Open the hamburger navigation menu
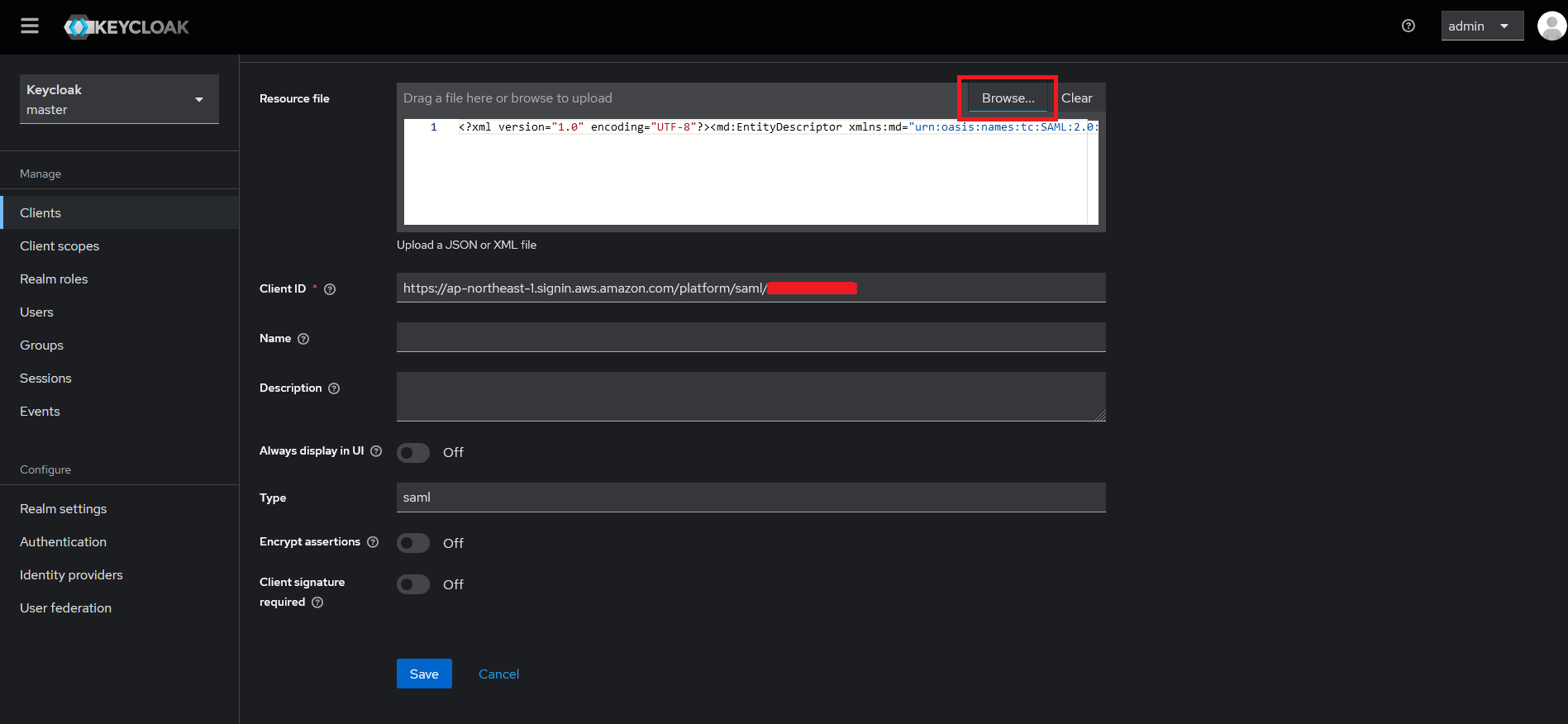The image size is (1568, 724). 30,26
